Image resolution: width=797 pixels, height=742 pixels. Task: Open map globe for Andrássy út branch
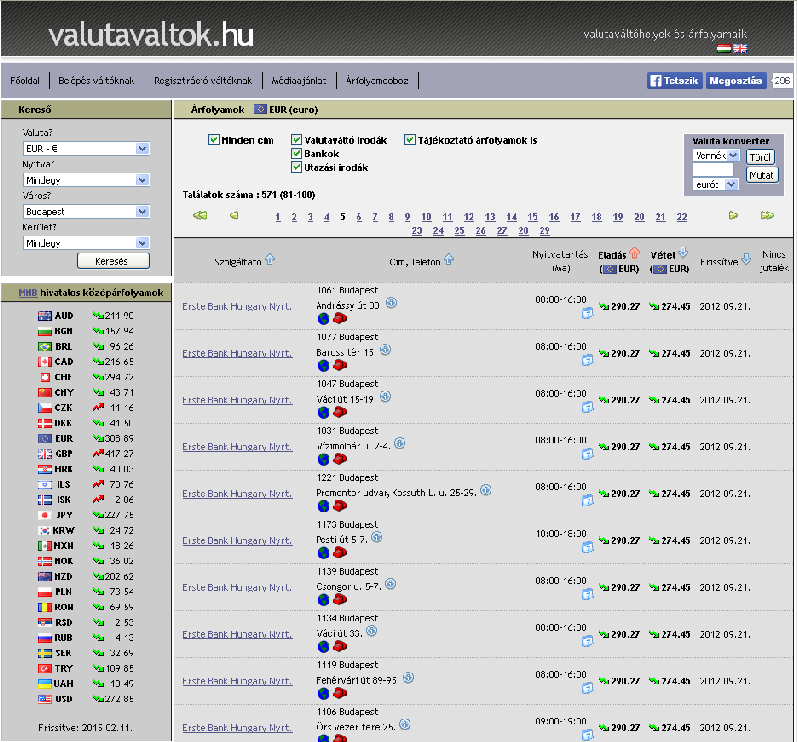(323, 319)
